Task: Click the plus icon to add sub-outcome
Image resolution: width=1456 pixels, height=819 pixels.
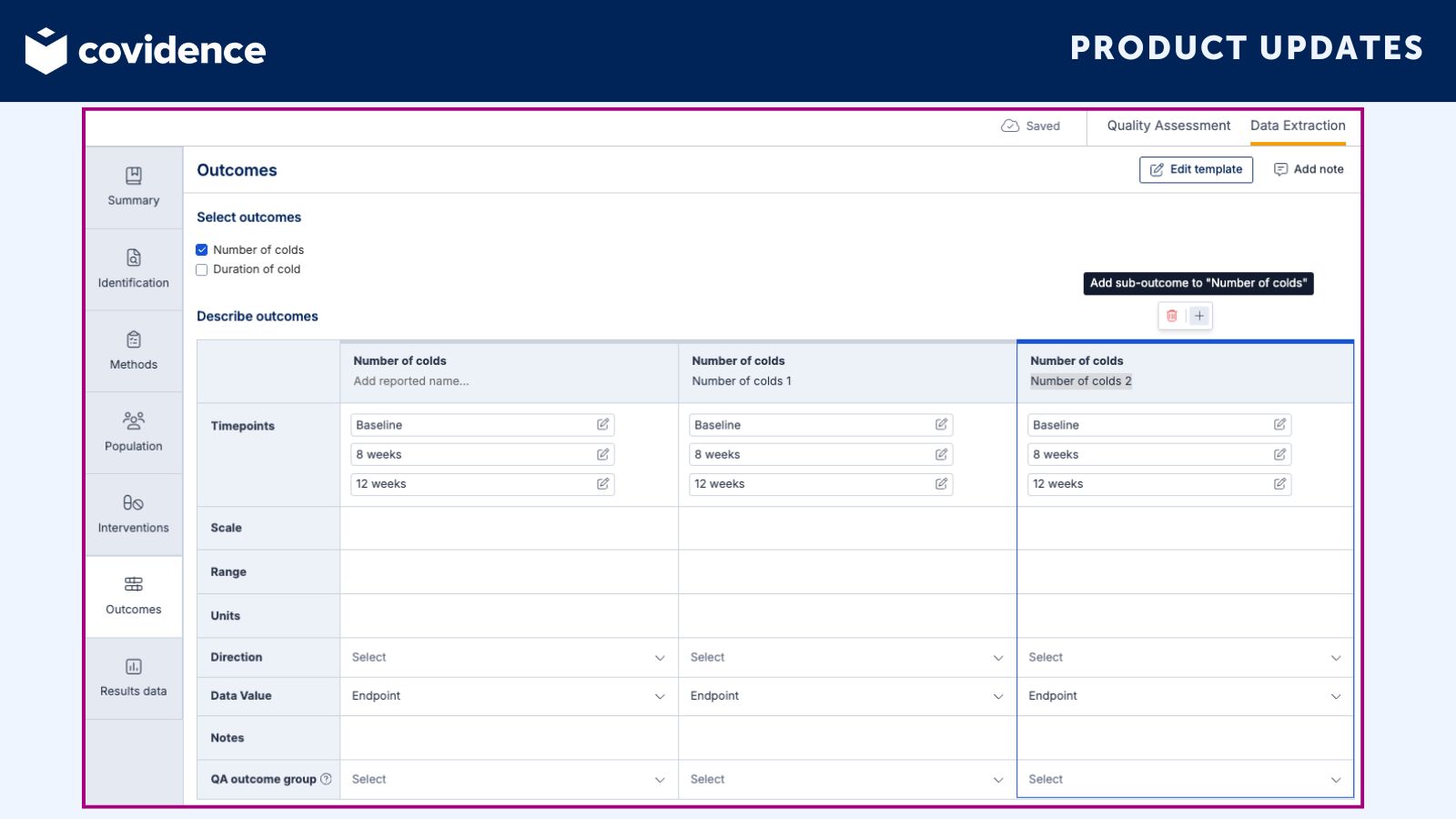Action: pyautogui.click(x=1199, y=316)
